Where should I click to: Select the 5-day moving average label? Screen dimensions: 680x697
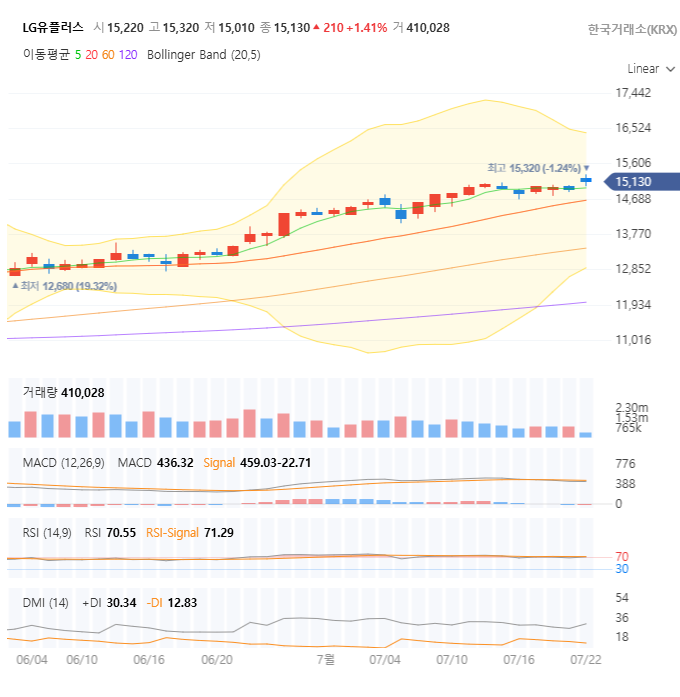coord(78,55)
